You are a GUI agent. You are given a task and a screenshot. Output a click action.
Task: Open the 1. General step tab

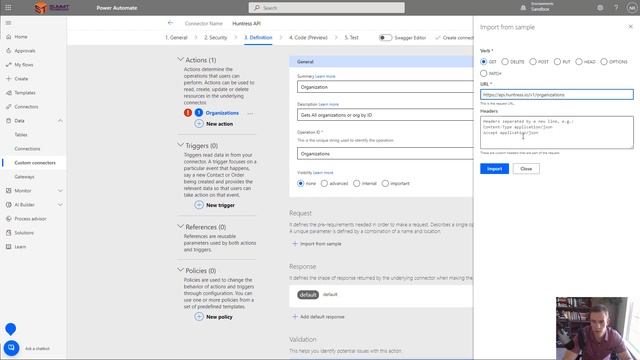coord(176,38)
